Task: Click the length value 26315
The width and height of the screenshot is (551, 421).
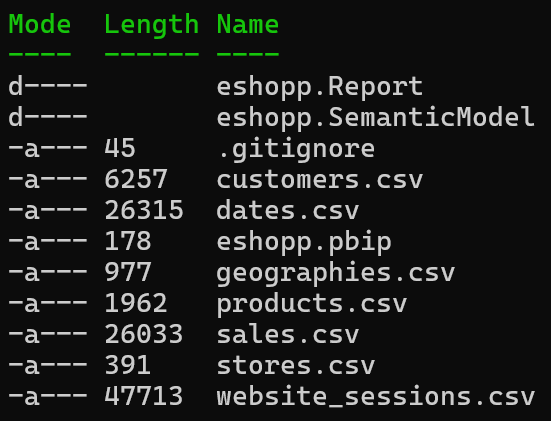Action: pyautogui.click(x=144, y=210)
